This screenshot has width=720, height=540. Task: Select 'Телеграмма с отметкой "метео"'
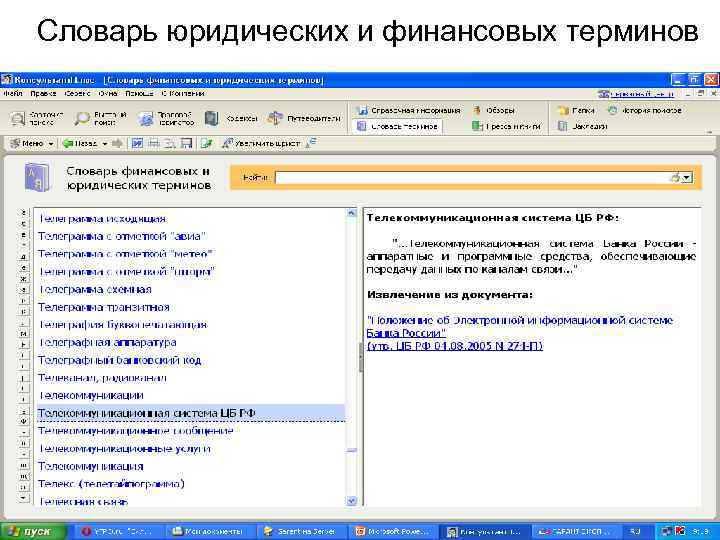coord(126,254)
